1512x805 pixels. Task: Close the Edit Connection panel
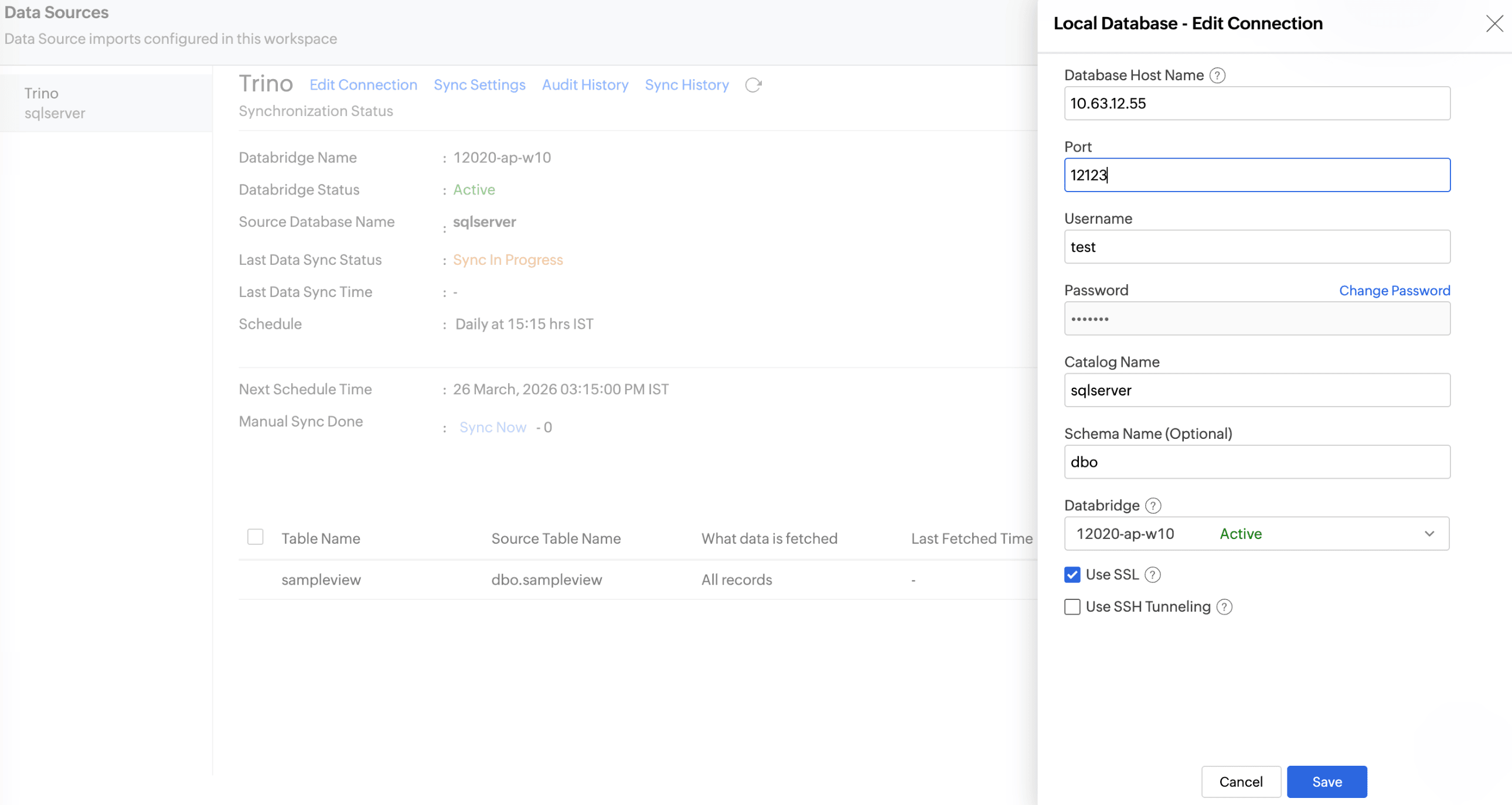[x=1494, y=23]
